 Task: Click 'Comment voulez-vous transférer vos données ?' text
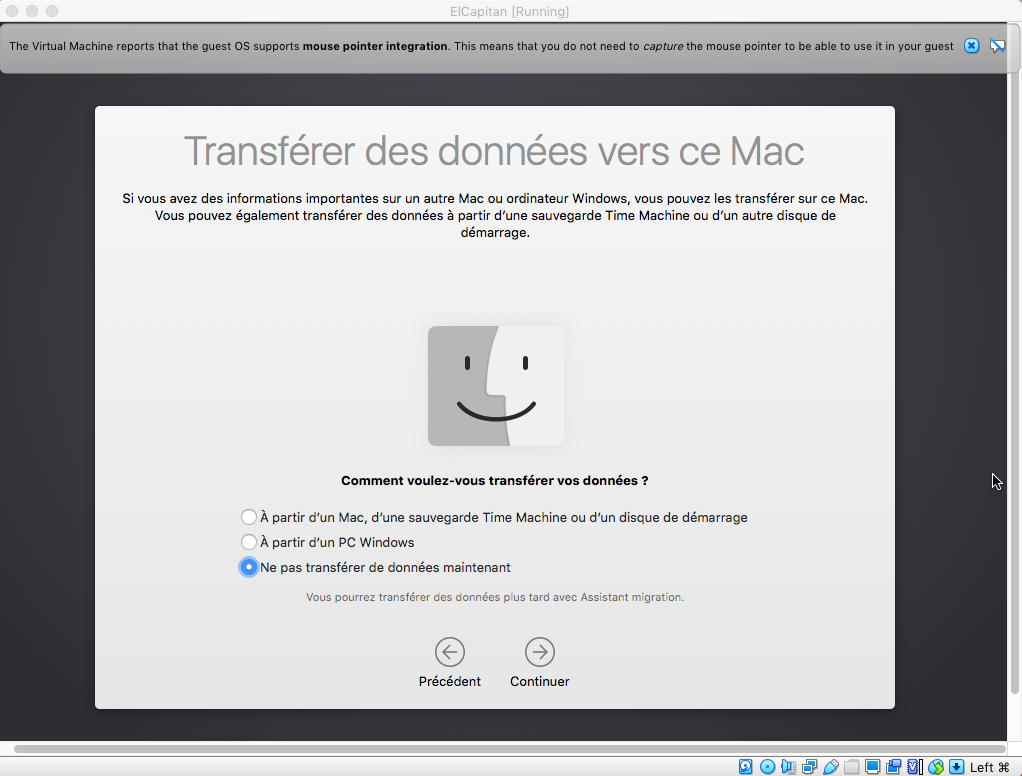[x=495, y=481]
